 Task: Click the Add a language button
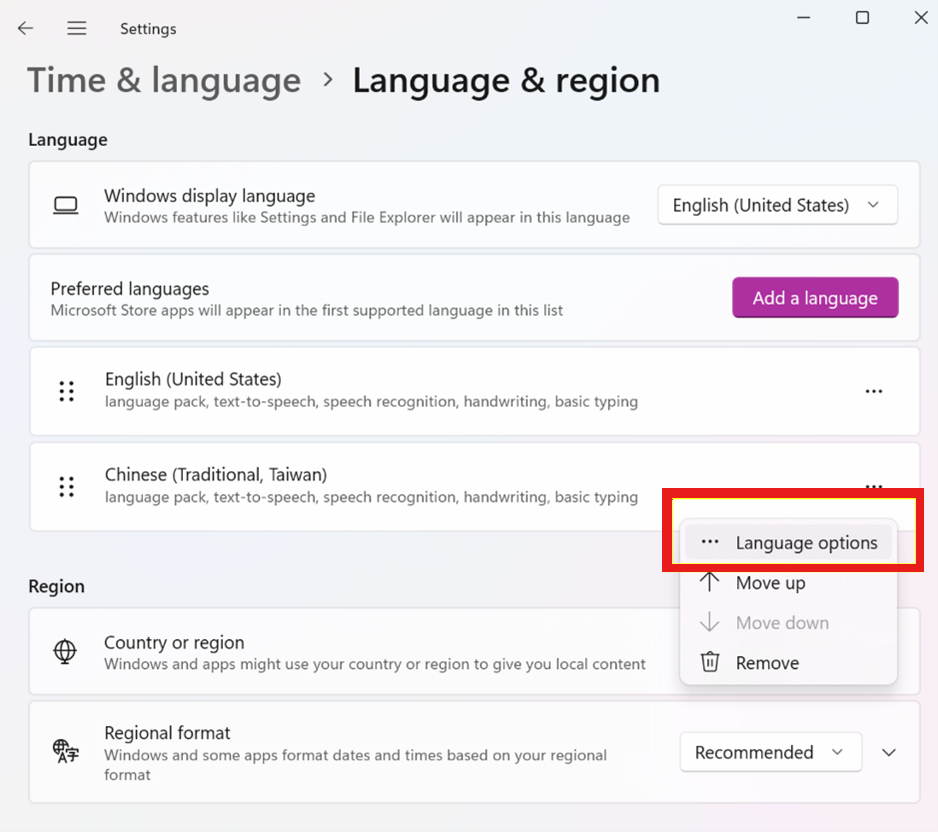click(815, 297)
